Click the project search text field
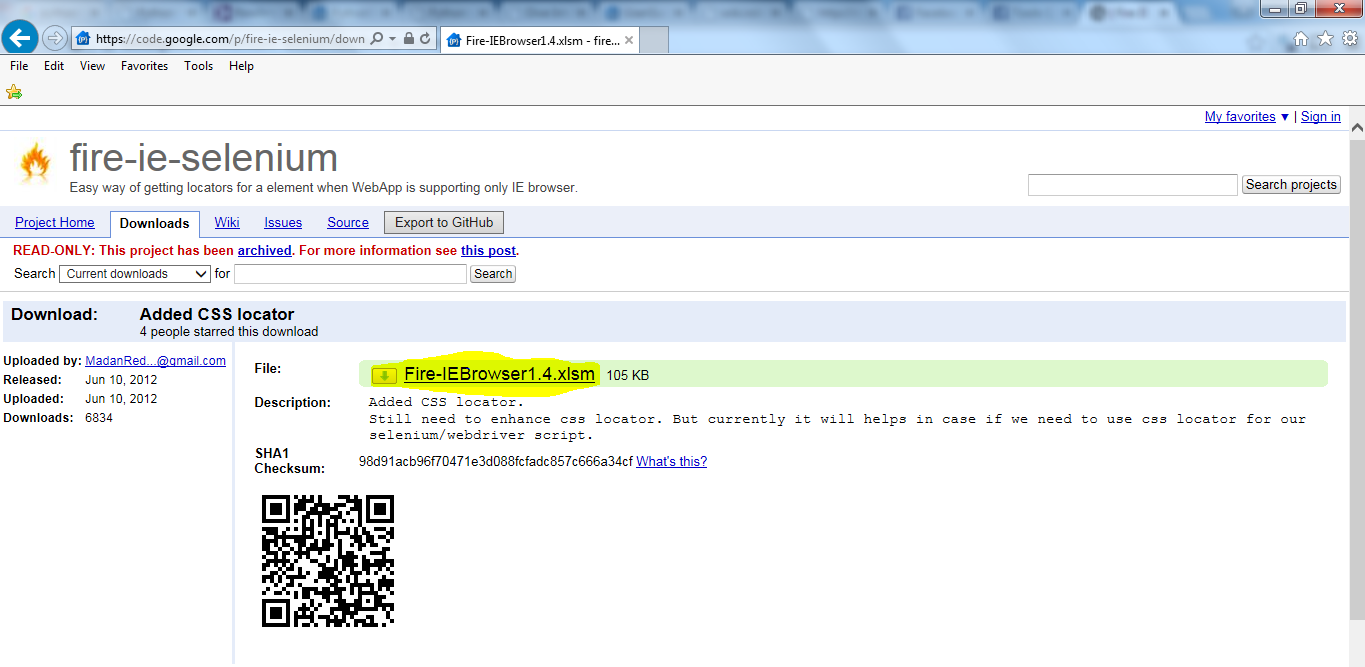The height and width of the screenshot is (667, 1365). pyautogui.click(x=1132, y=185)
